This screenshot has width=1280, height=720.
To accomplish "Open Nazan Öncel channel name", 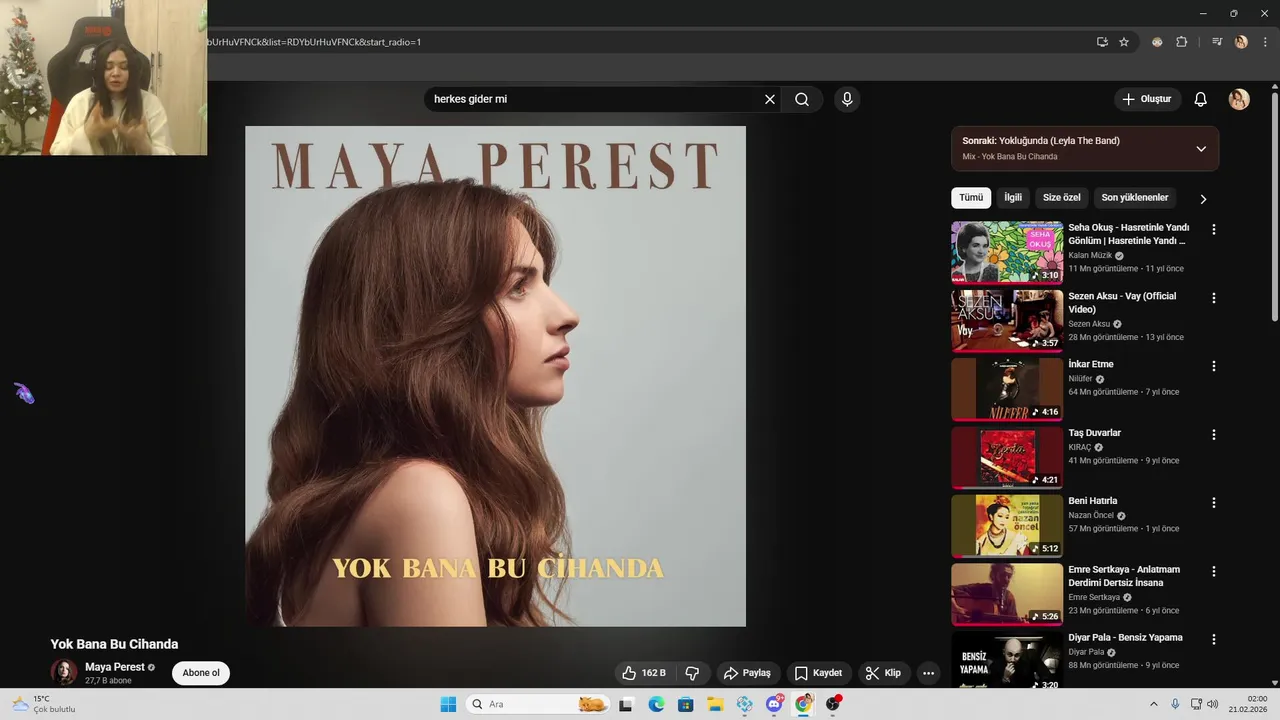I will (x=1091, y=516).
